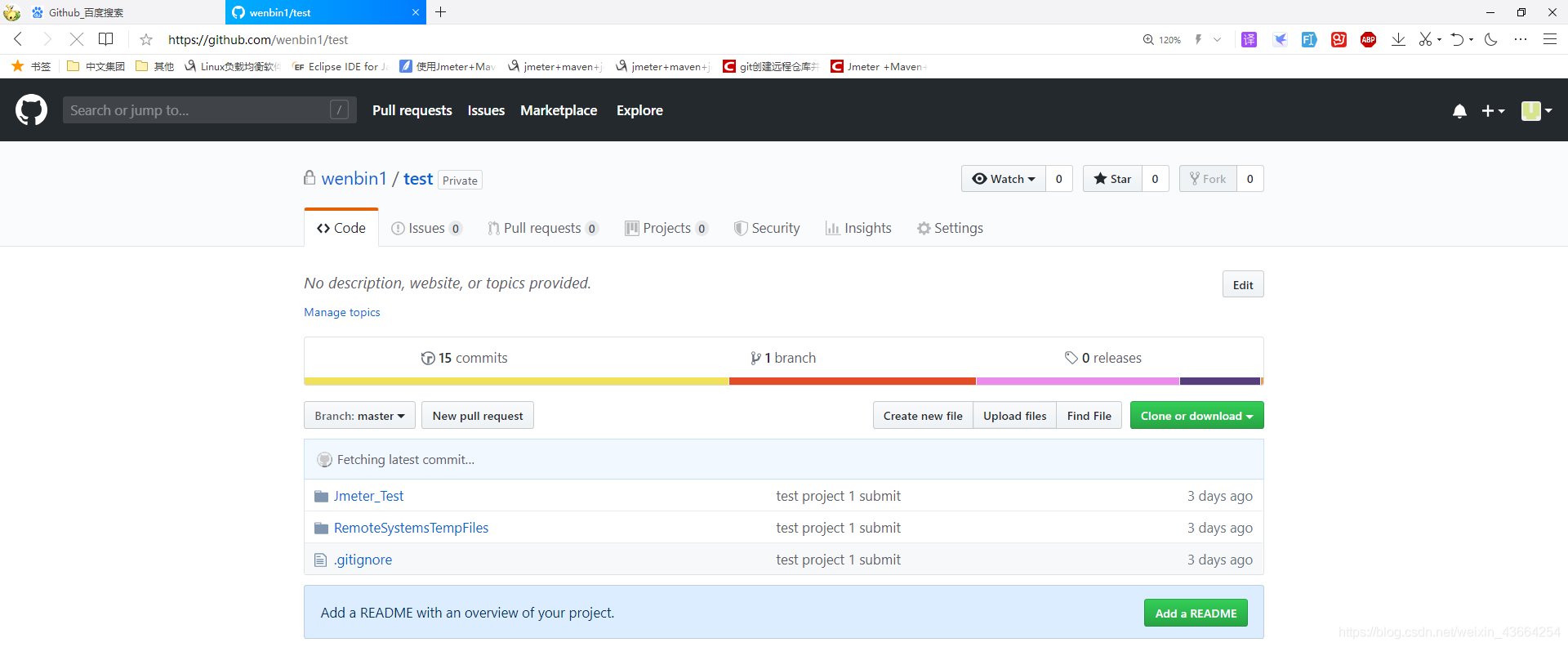Open the browser zoom 120% indicator
Viewport: 1568px width, 647px height.
pyautogui.click(x=1162, y=39)
